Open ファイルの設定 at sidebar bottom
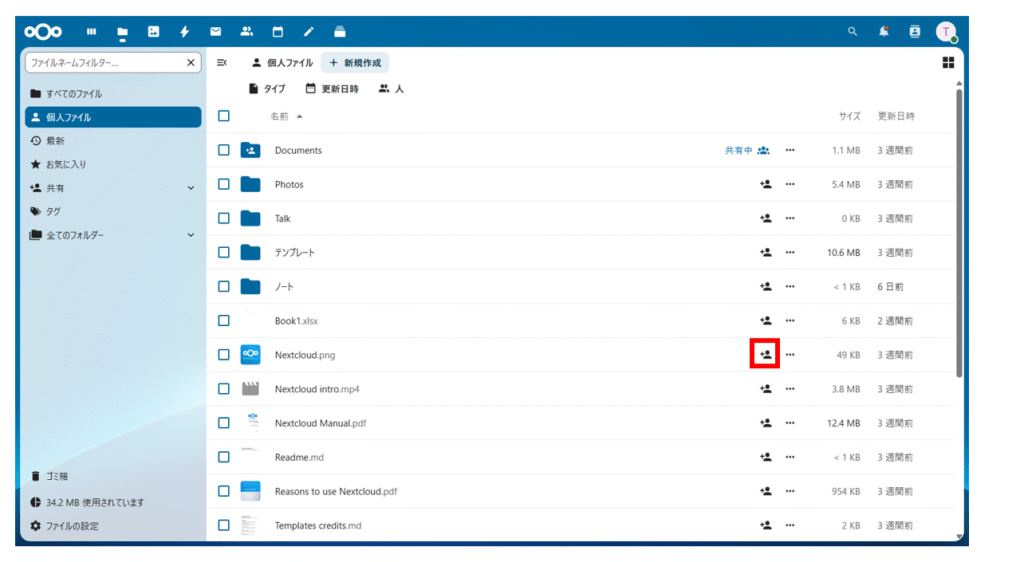The width and height of the screenshot is (1024, 562). (x=71, y=526)
